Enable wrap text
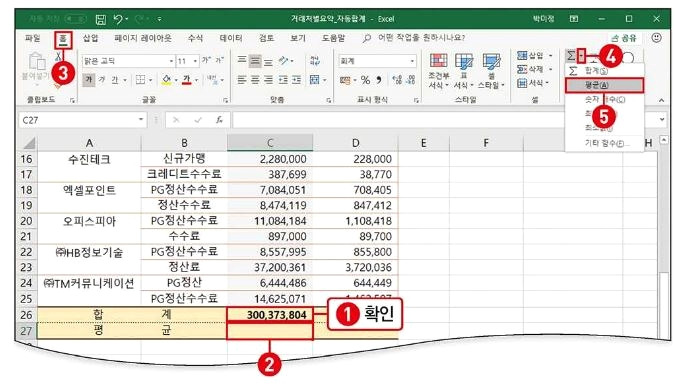Image resolution: width=675 pixels, height=385 pixels. (315, 60)
